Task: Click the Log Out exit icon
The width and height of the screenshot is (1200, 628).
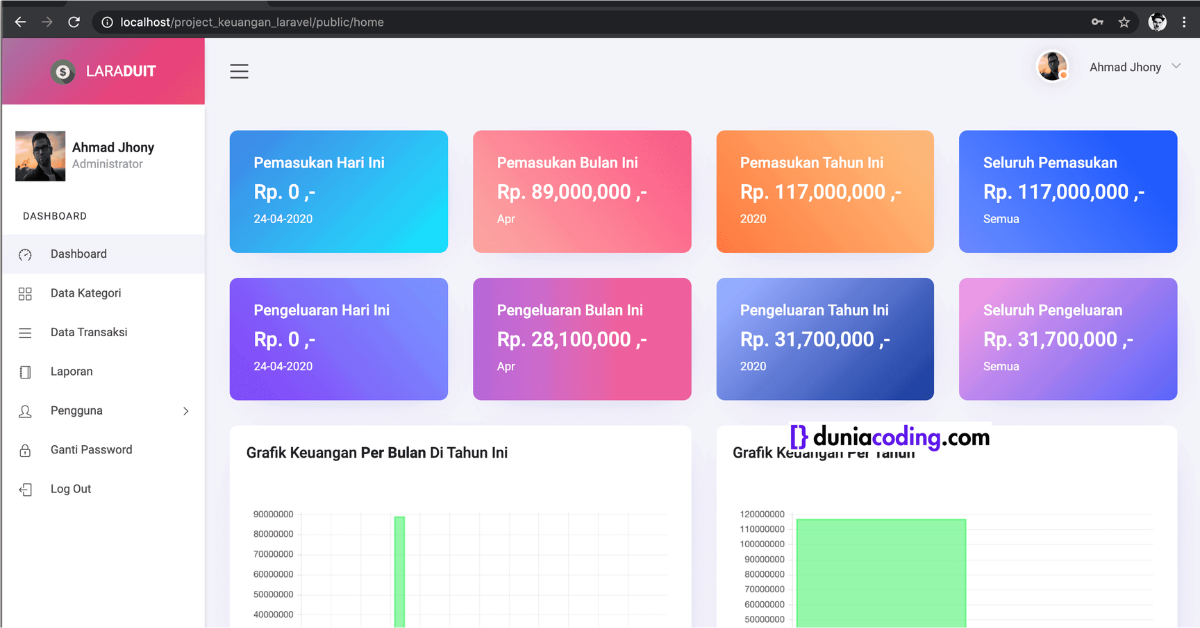Action: tap(27, 488)
